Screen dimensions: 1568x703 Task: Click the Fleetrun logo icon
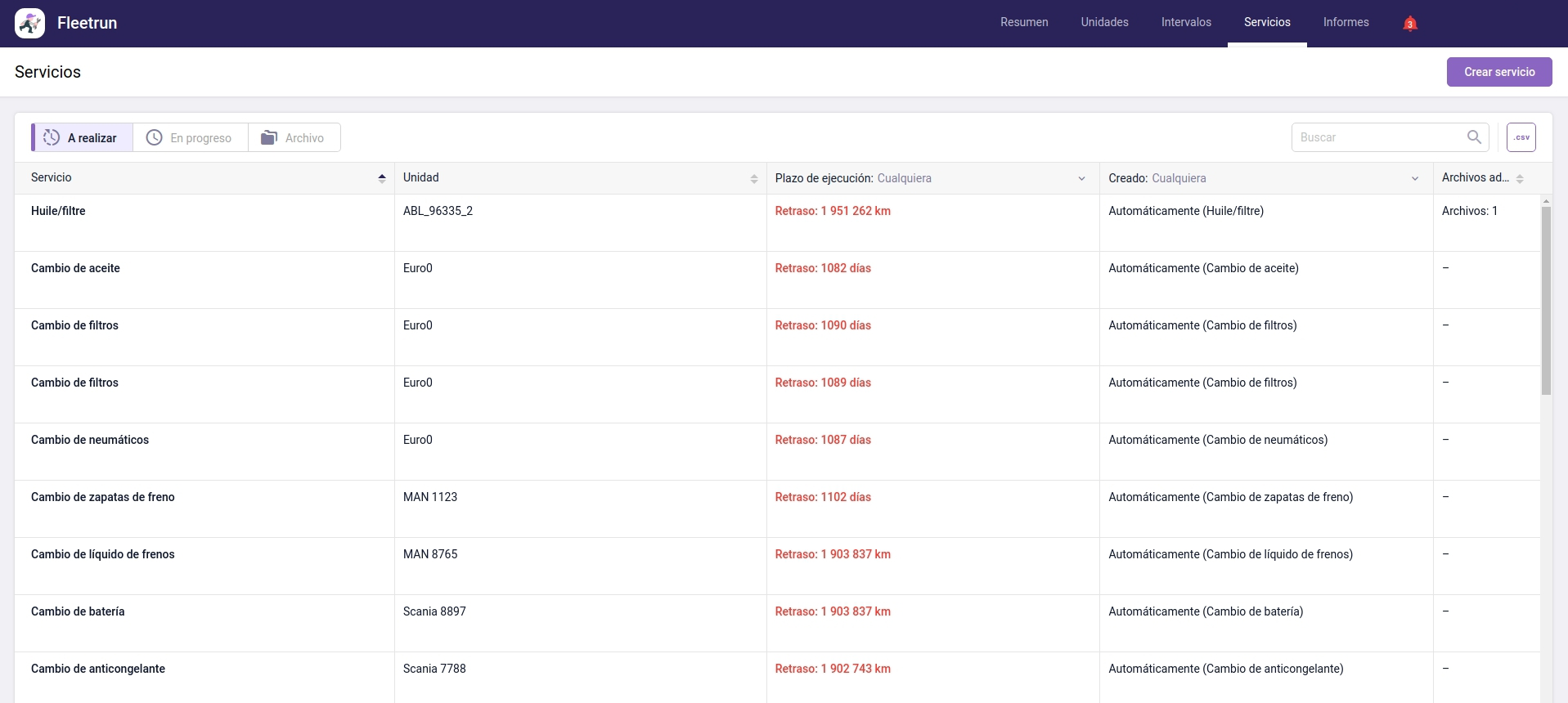30,24
